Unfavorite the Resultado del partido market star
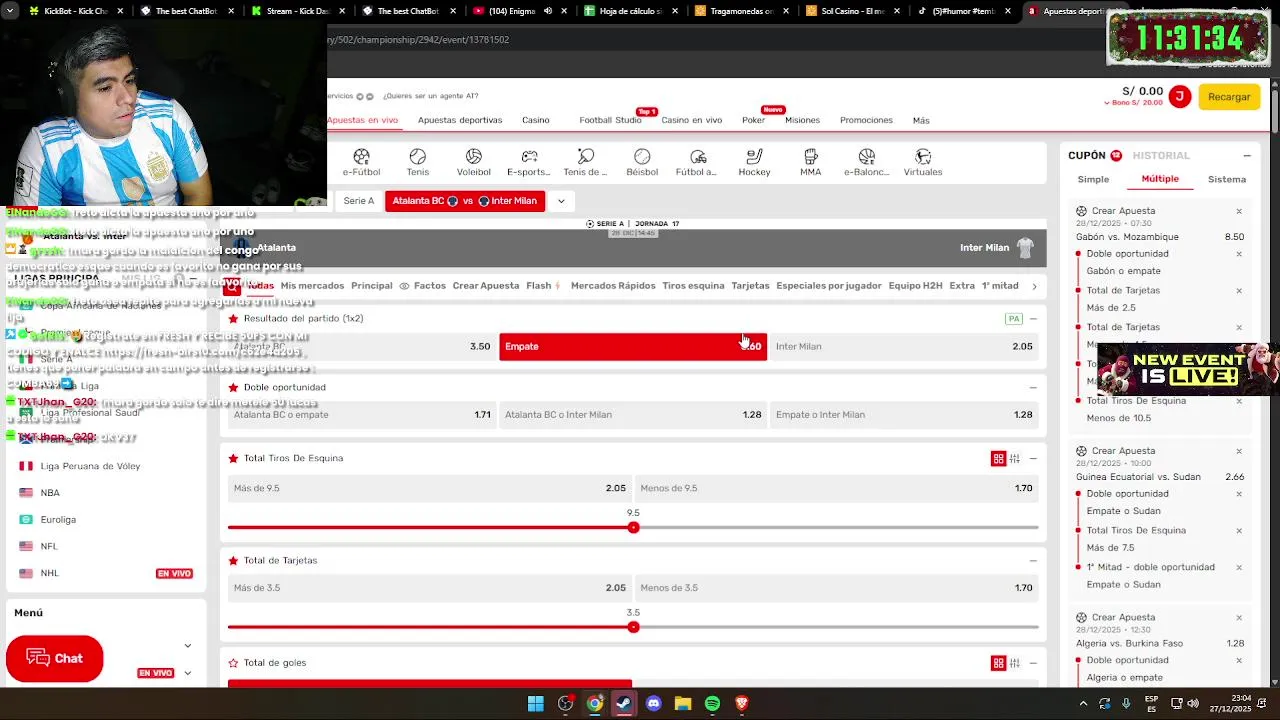The image size is (1280, 720). point(233,319)
